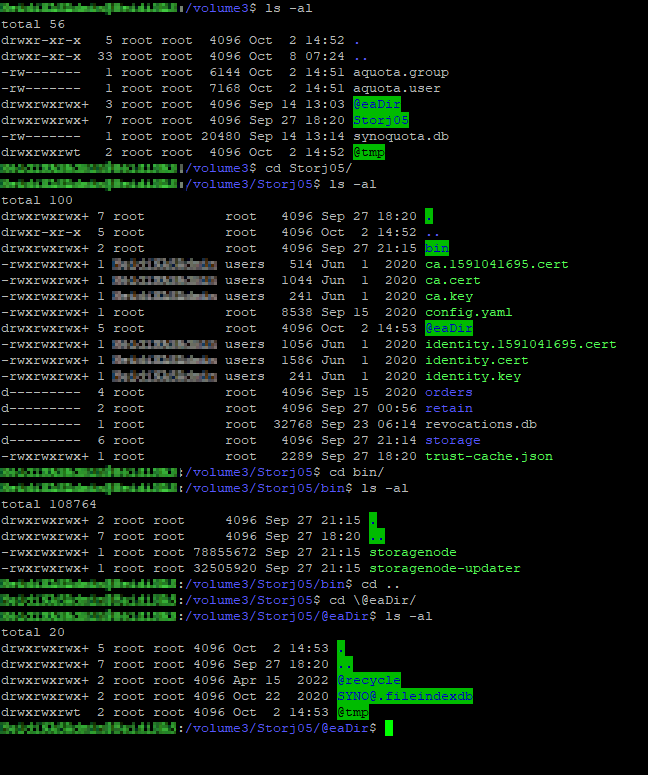Click the identity.1591041695.cert file name
The image size is (648, 775).
coord(520,344)
